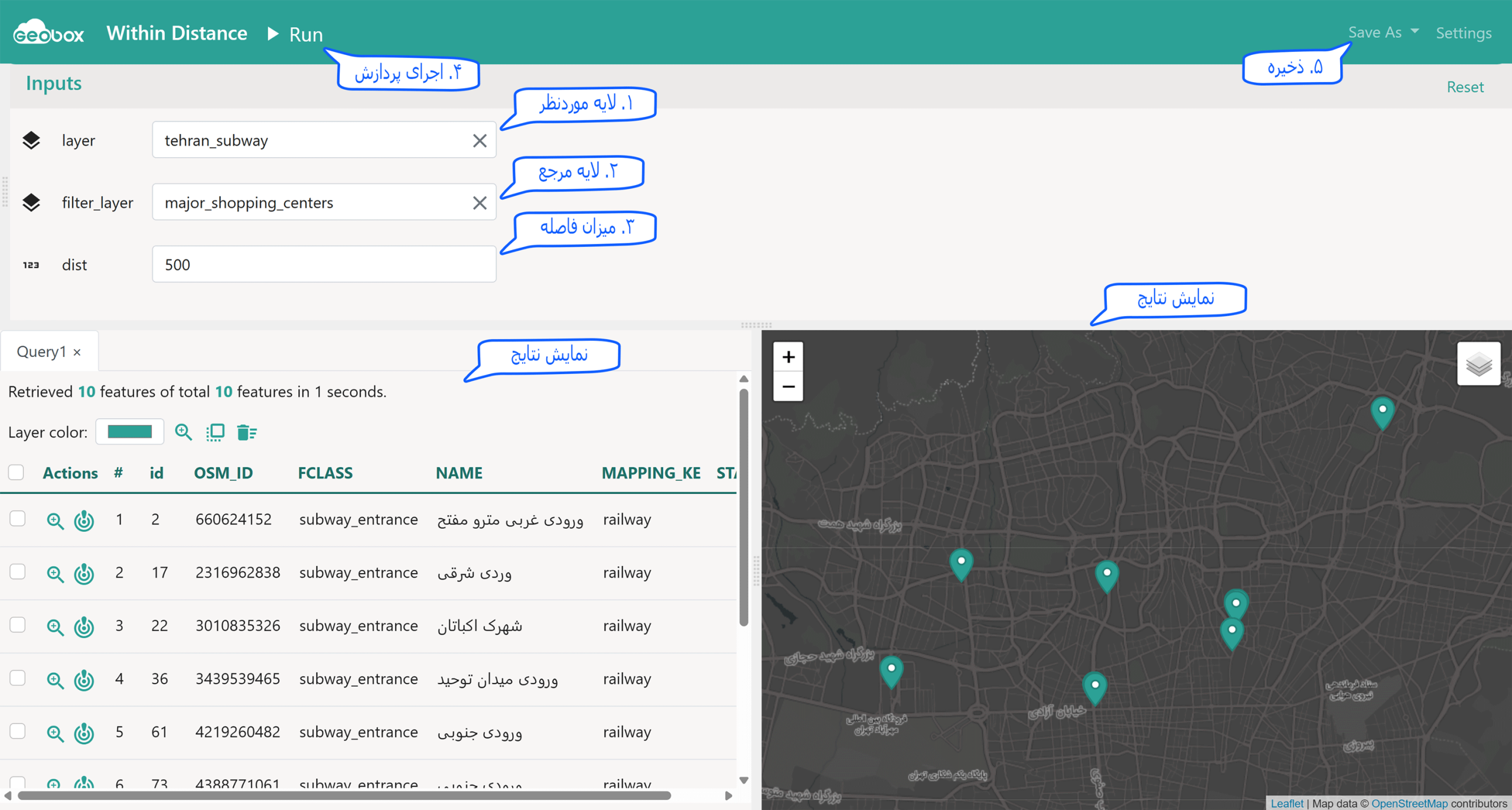
Task: Click the northeastern-most map marker
Action: click(x=1383, y=413)
